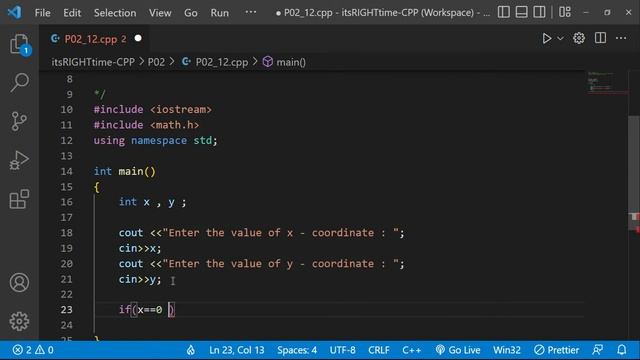Click 'cin>>x;' statement
This screenshot has width=640, height=360.
tap(140, 248)
